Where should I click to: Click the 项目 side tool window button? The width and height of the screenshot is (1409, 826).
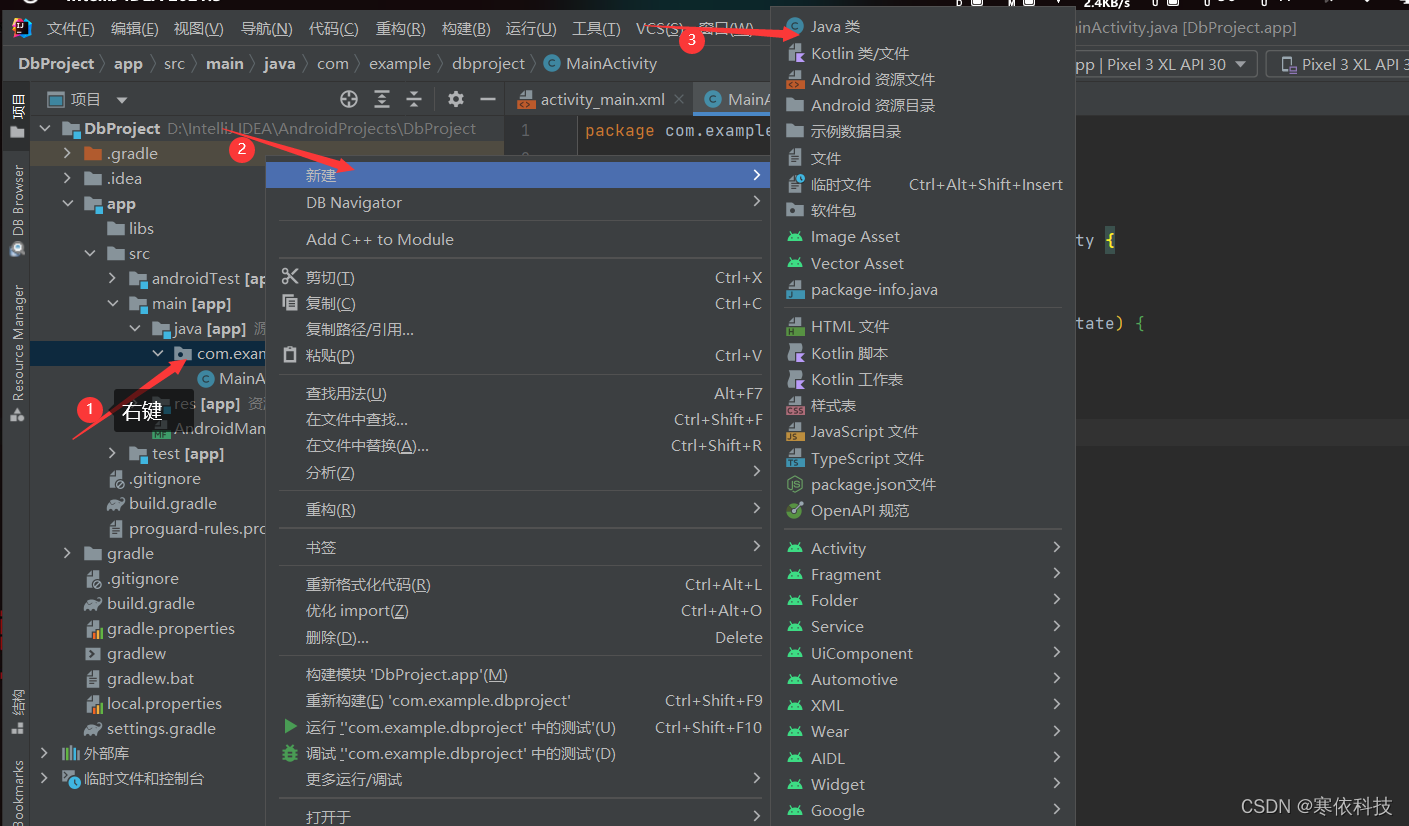[x=17, y=116]
